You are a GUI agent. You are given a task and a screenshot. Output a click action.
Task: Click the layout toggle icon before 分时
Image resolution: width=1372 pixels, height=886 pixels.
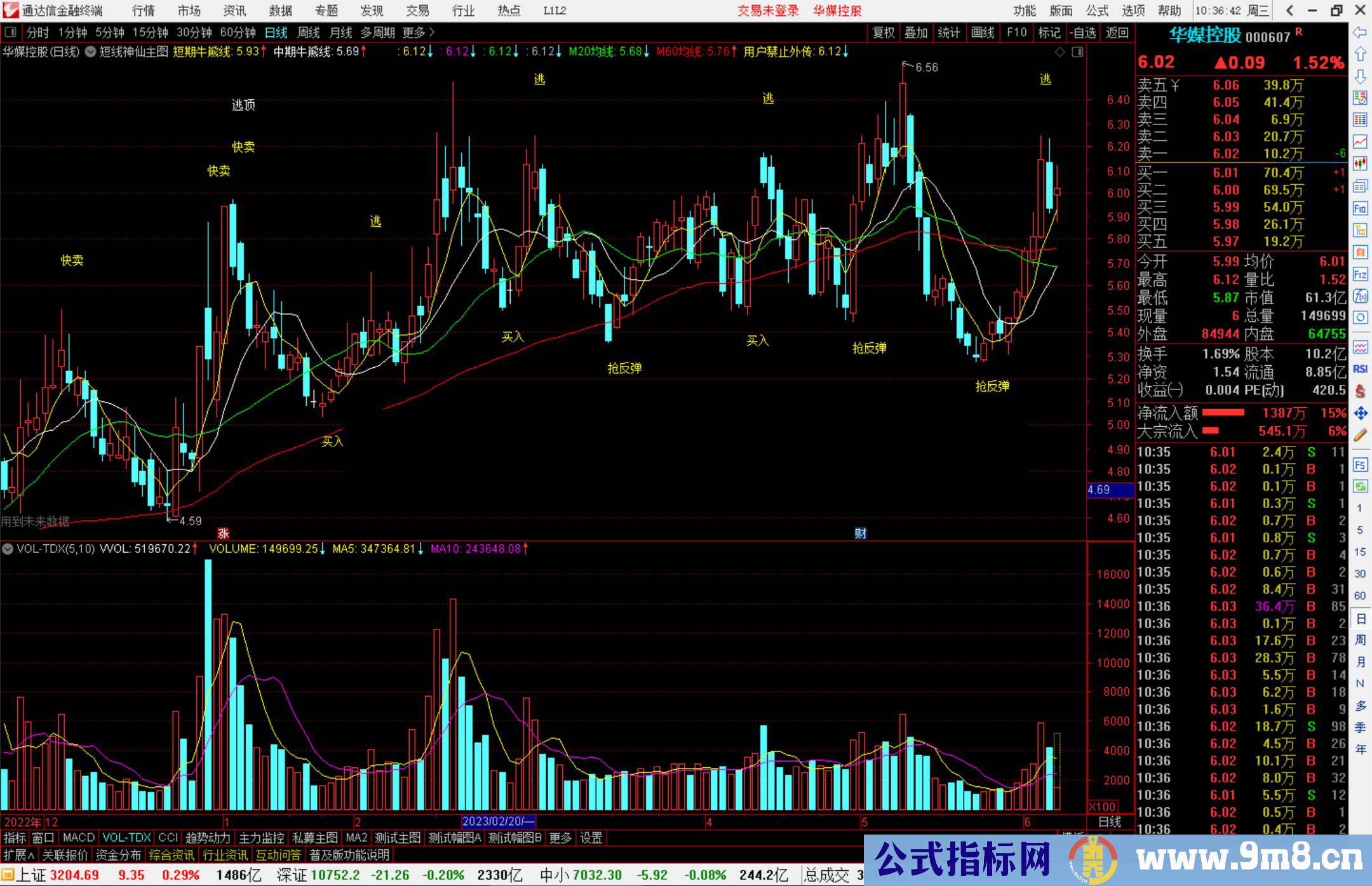pyautogui.click(x=11, y=32)
